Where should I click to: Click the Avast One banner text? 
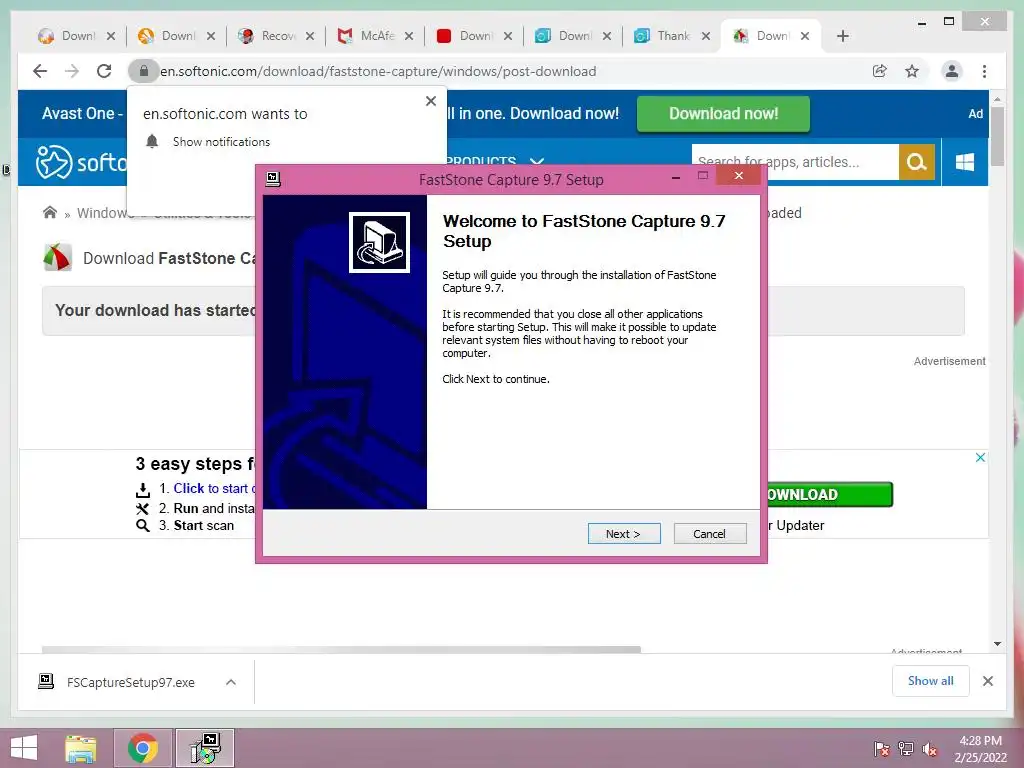(81, 114)
